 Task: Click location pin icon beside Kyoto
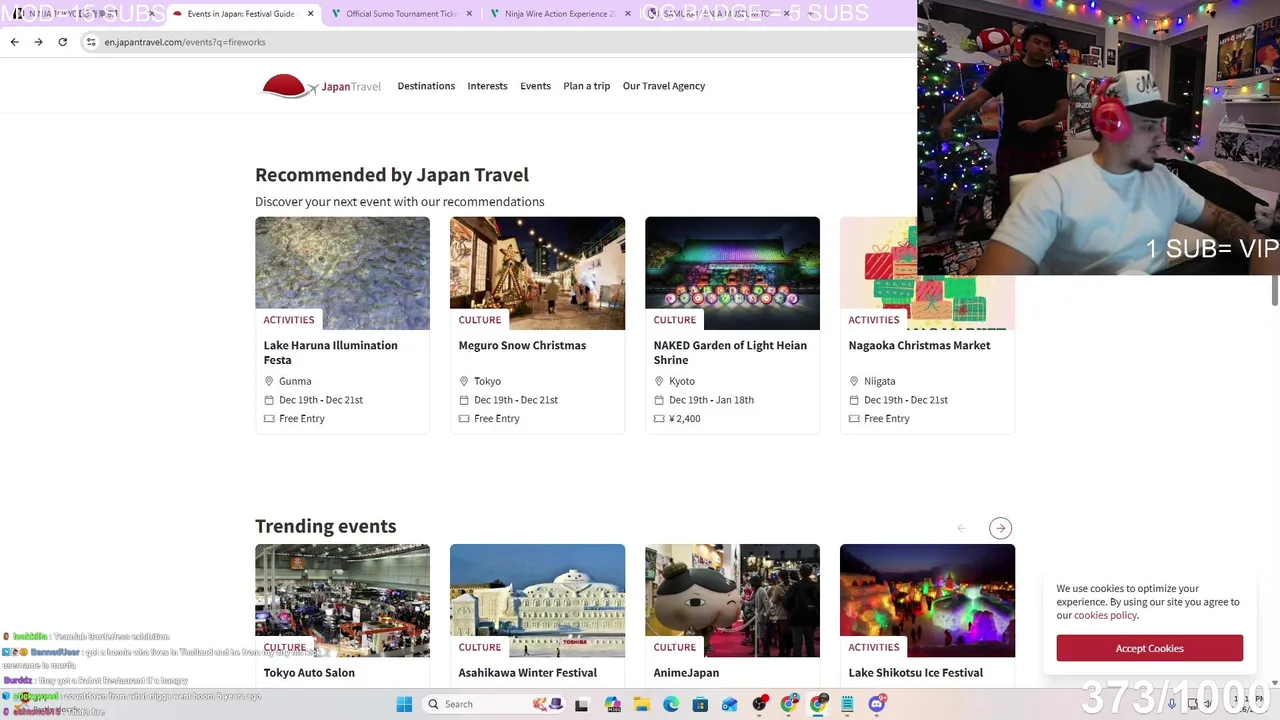click(658, 381)
